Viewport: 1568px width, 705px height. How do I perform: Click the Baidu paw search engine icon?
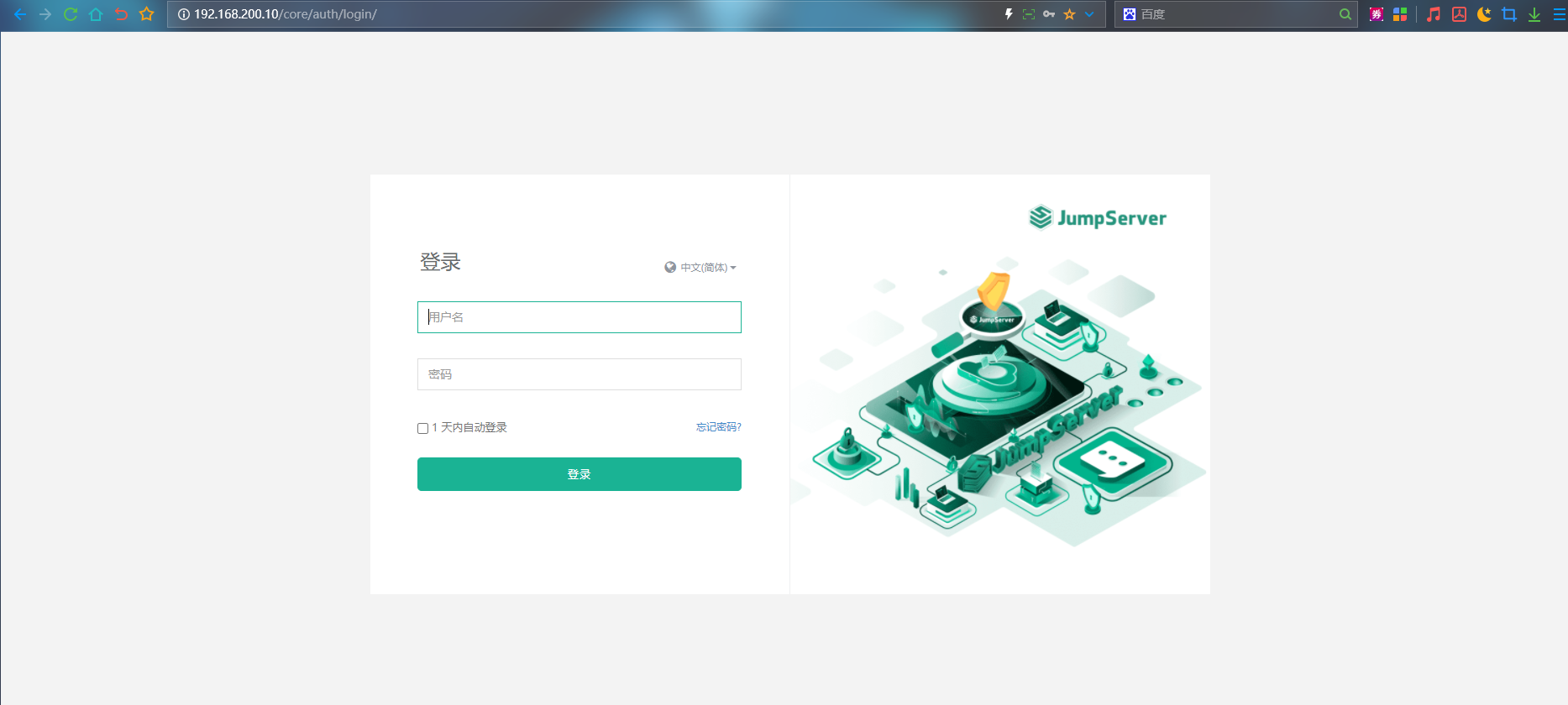coord(1130,14)
